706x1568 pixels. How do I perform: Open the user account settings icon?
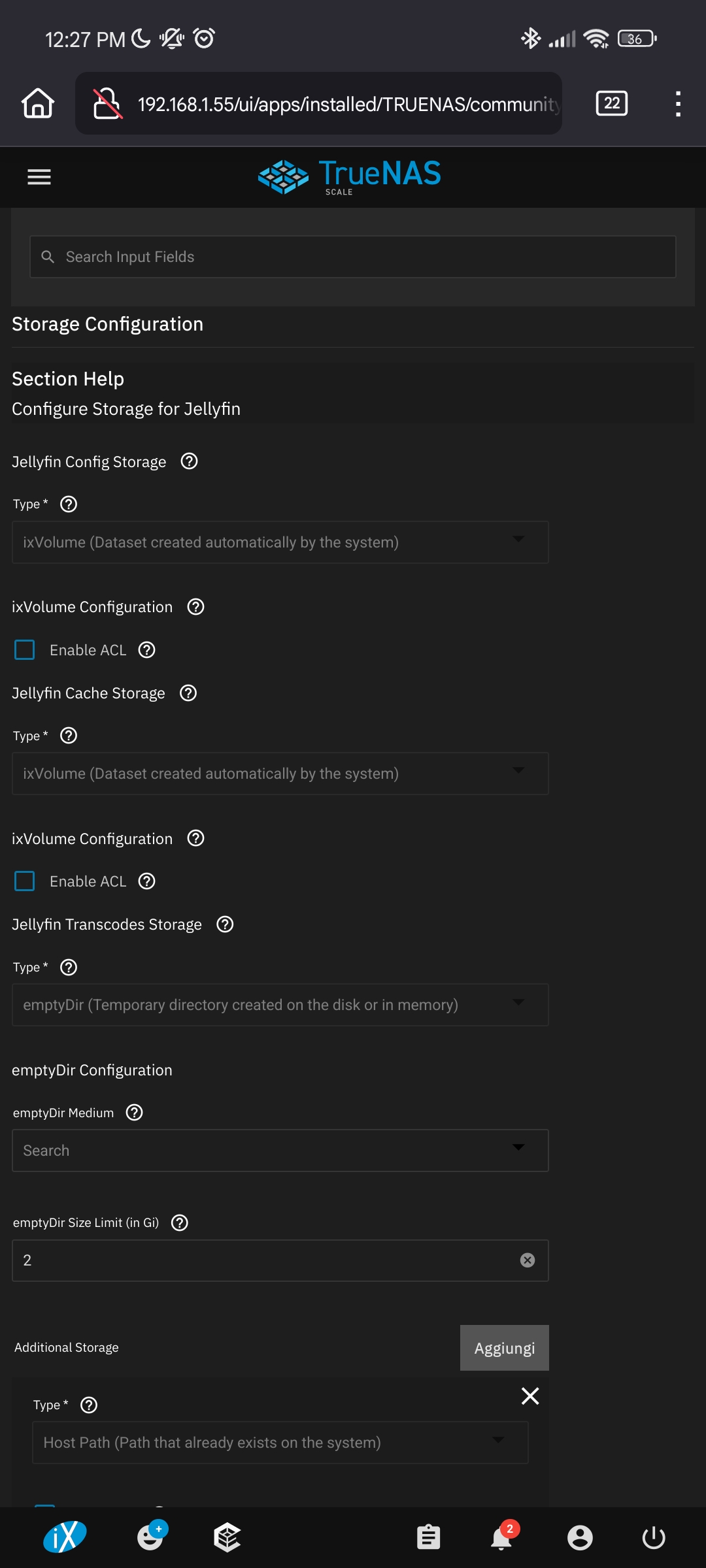coord(580,1538)
